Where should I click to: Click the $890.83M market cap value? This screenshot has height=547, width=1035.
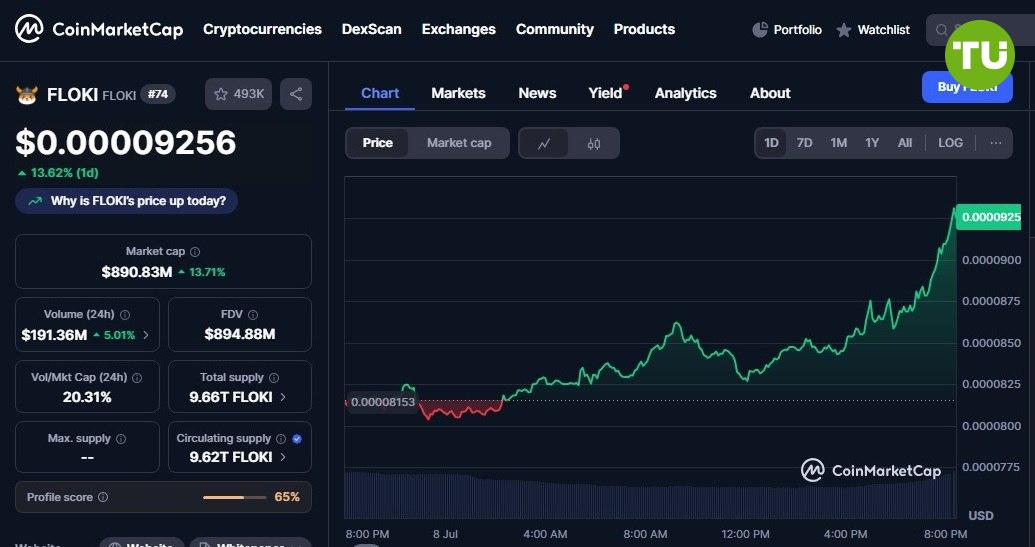(x=137, y=272)
